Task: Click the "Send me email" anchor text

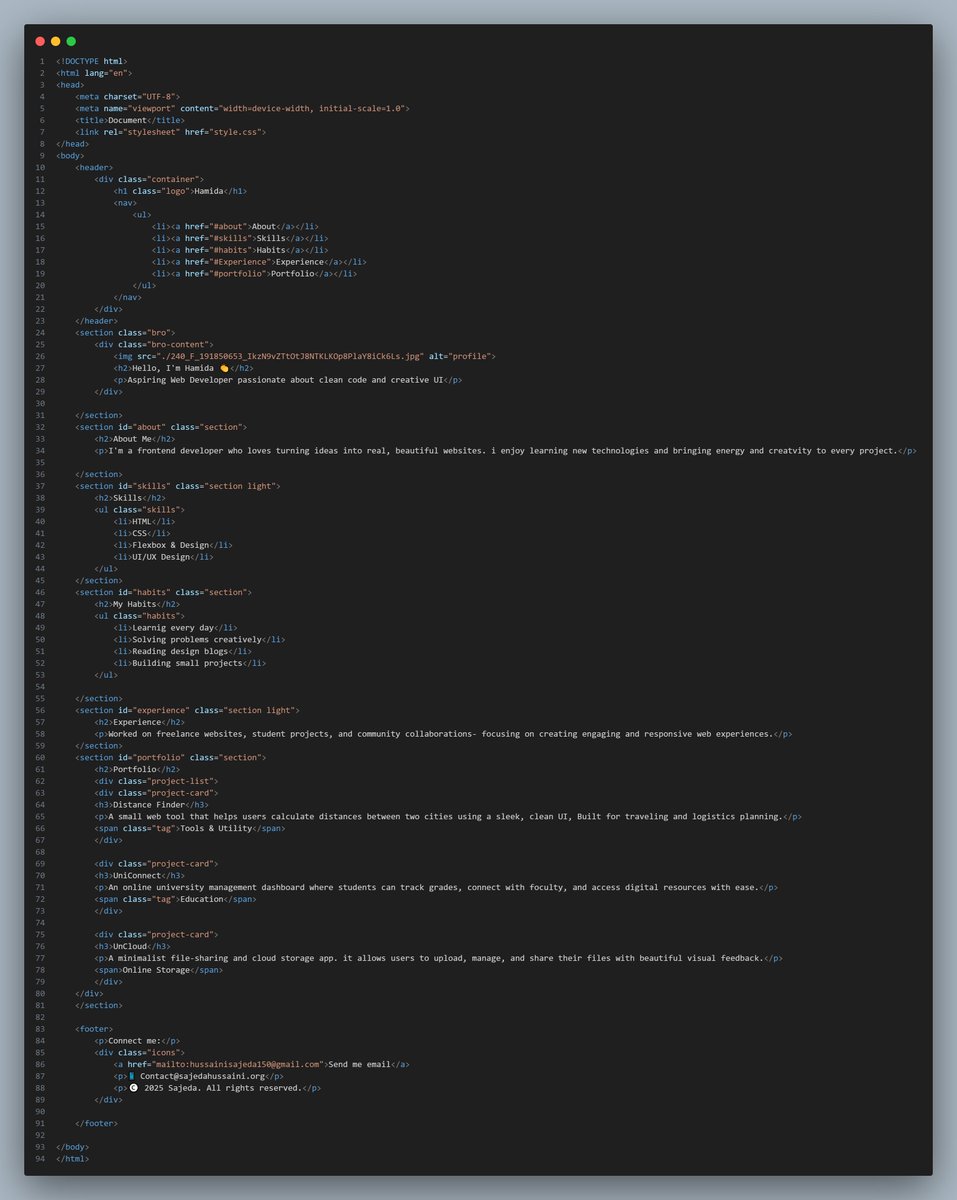Action: coord(359,1065)
